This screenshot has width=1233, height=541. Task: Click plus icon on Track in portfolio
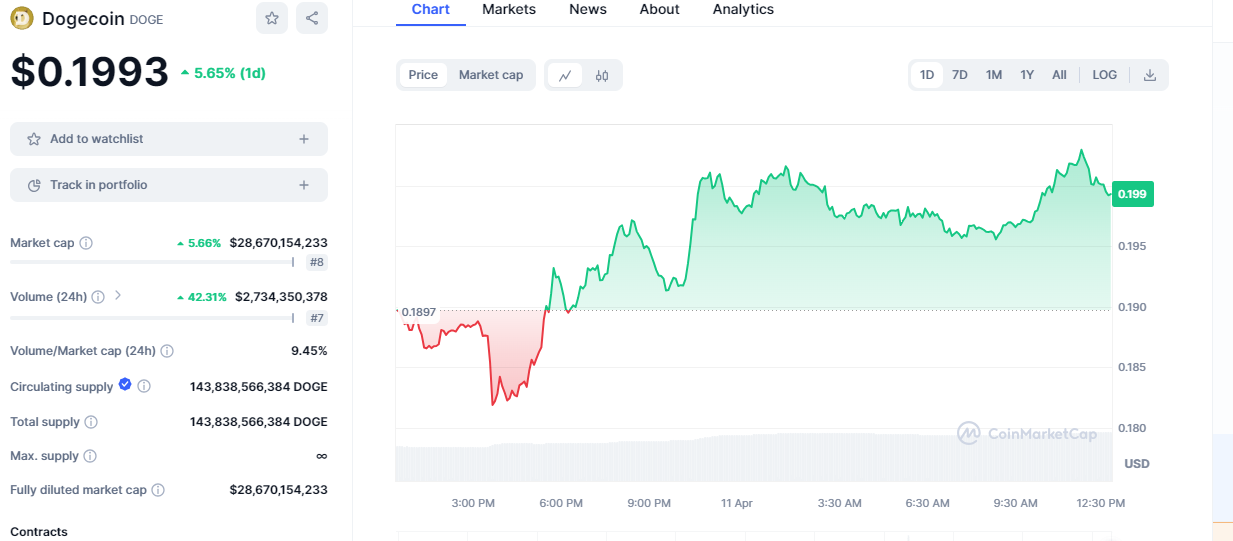coord(304,185)
